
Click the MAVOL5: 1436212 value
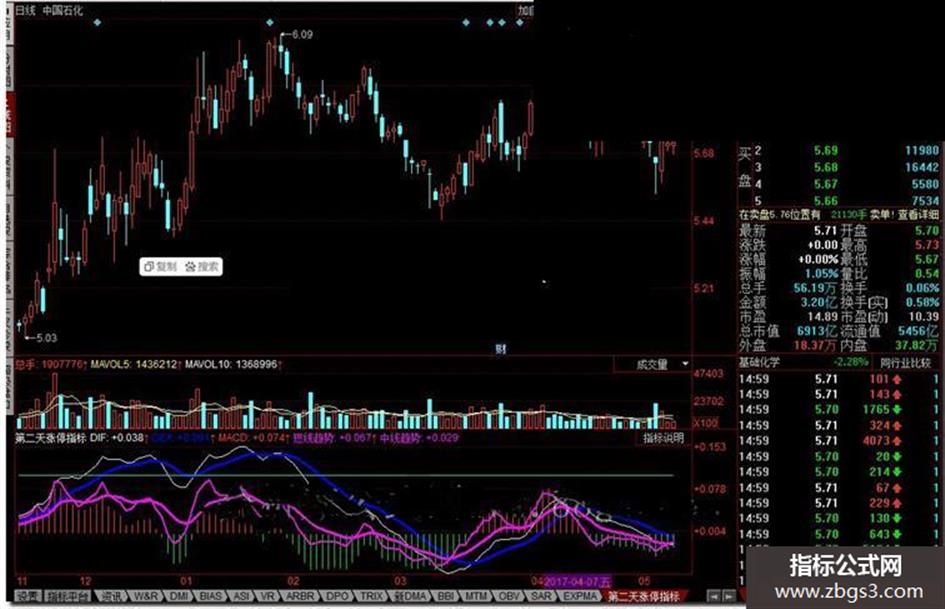133,364
